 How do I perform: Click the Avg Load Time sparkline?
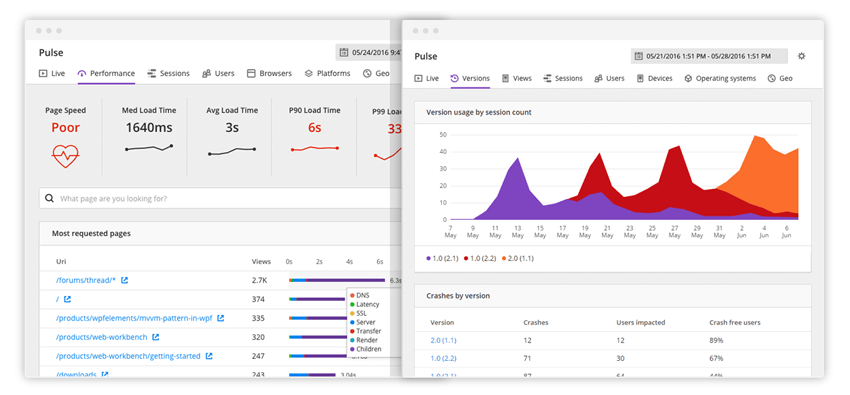[231, 151]
